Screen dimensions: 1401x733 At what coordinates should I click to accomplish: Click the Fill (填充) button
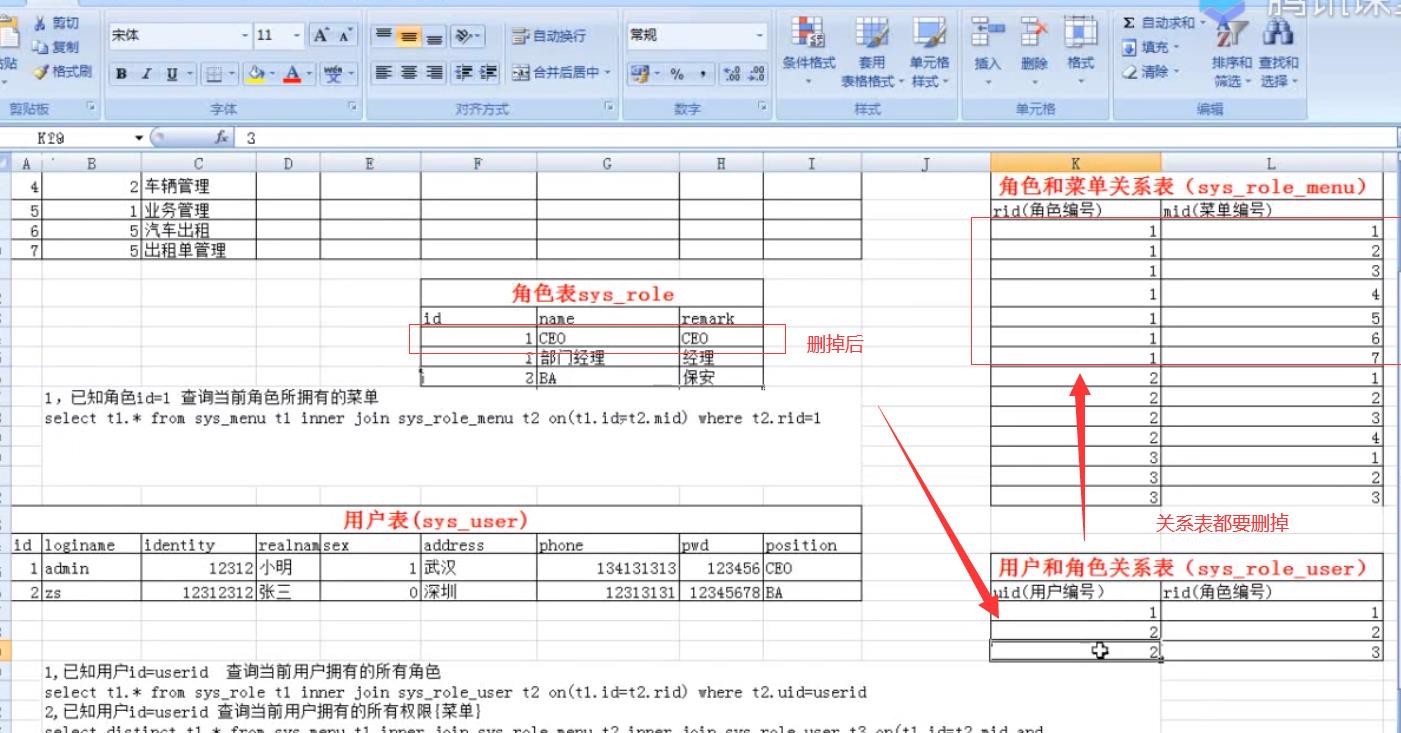tap(1150, 47)
